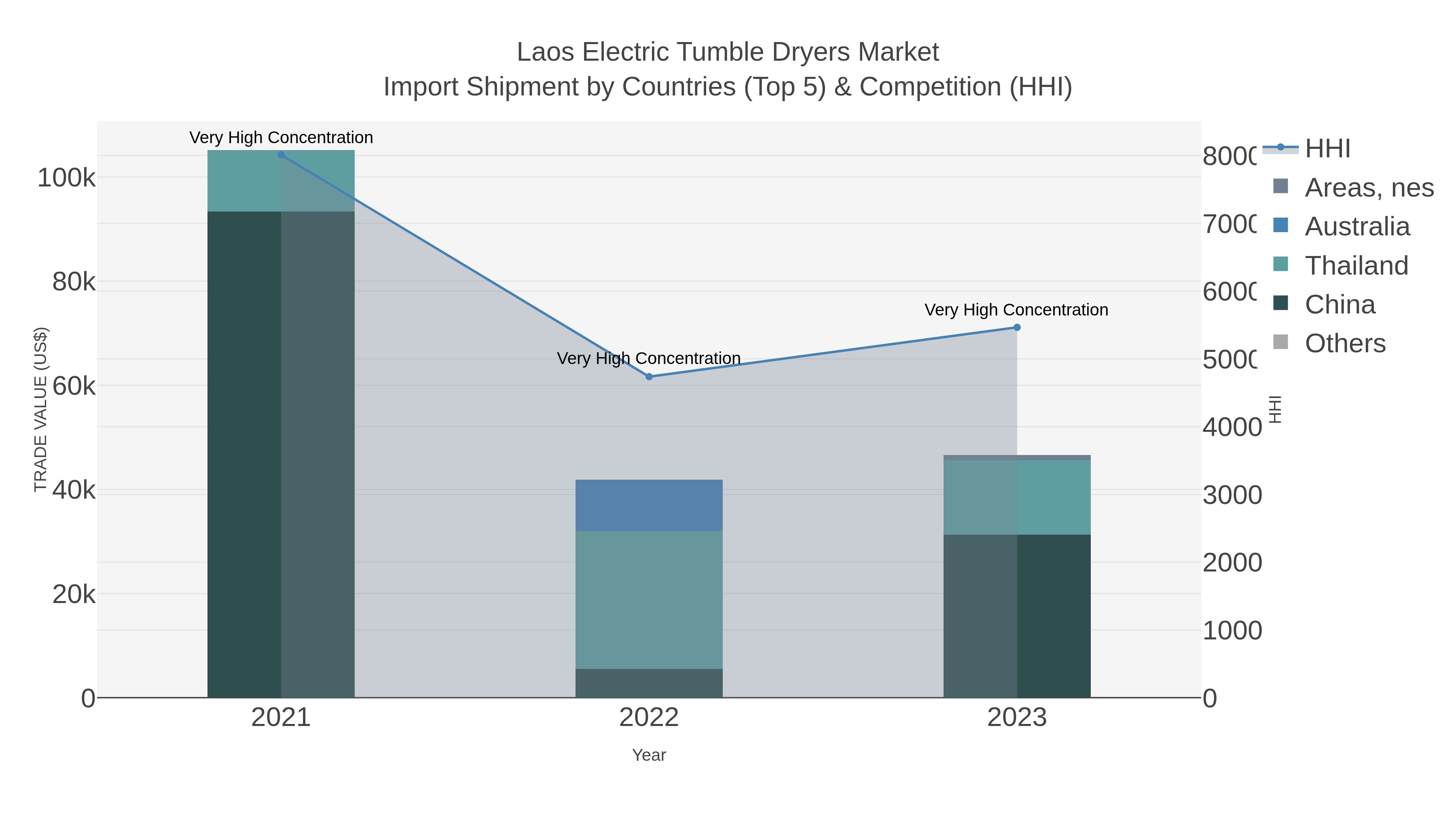This screenshot has width=1456, height=819.
Task: Click the 1000 right axis tick label
Action: [1232, 631]
